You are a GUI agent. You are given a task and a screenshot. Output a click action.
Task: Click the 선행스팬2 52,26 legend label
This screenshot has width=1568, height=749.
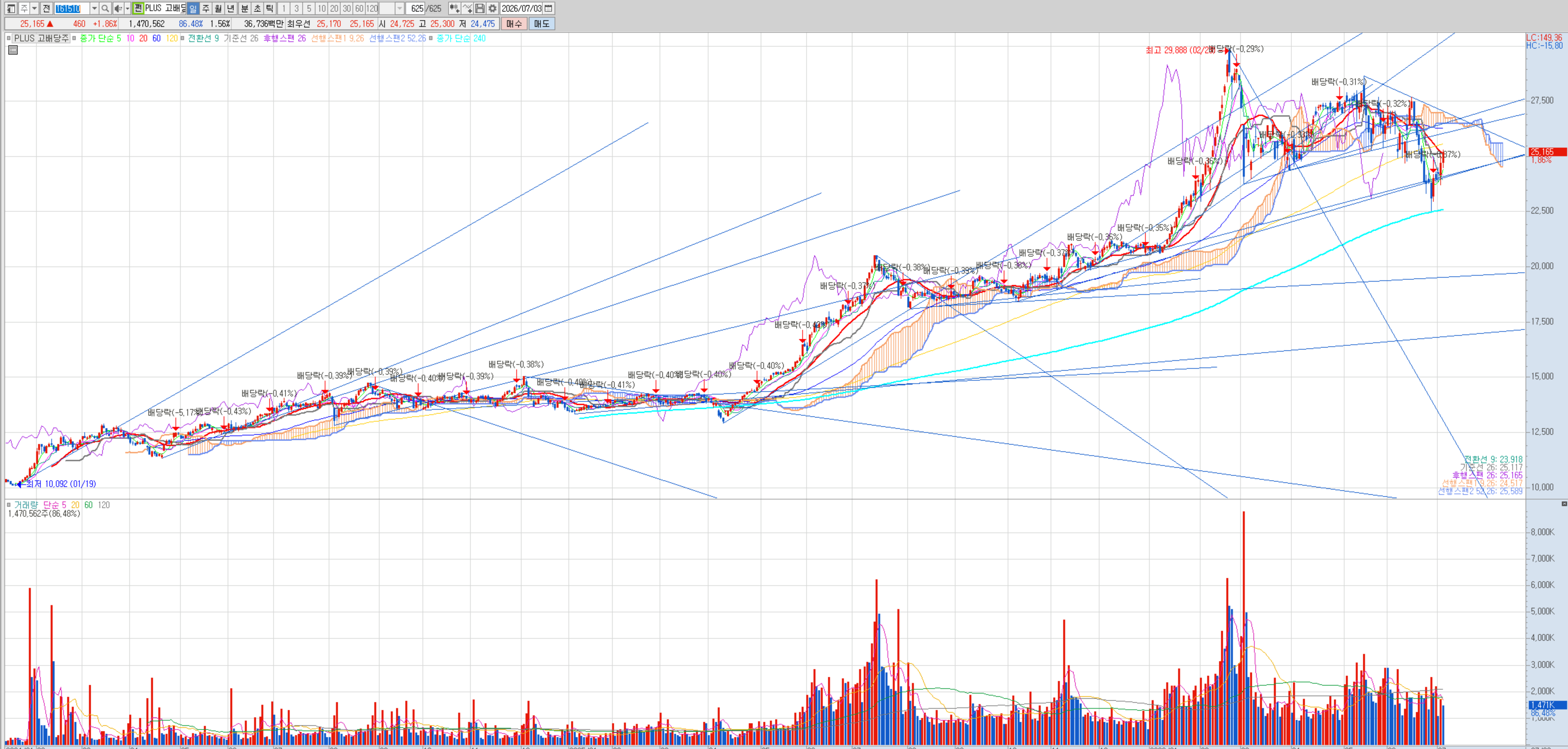click(398, 38)
